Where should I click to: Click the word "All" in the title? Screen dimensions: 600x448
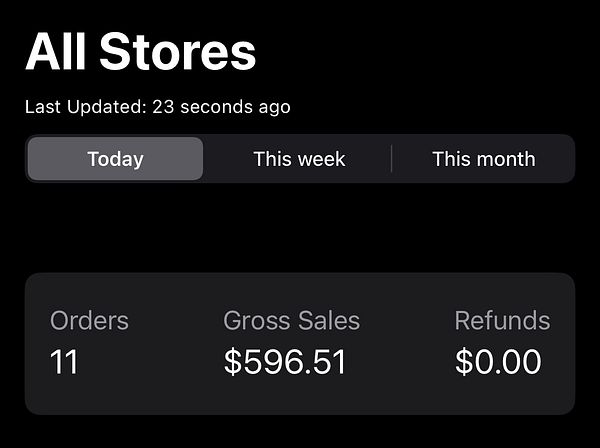pos(55,52)
